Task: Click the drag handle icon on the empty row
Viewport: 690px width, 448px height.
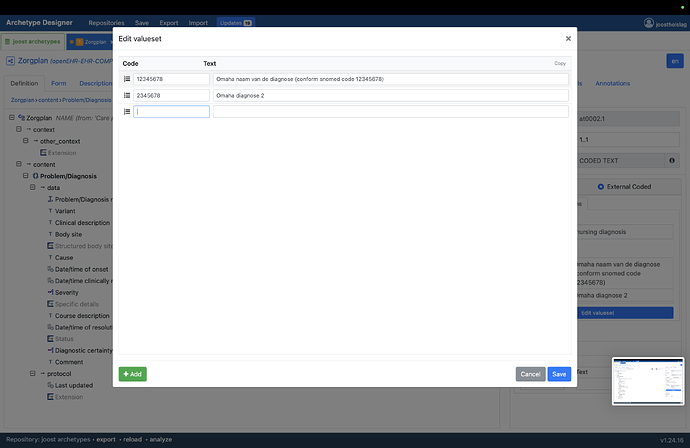Action: [x=127, y=112]
